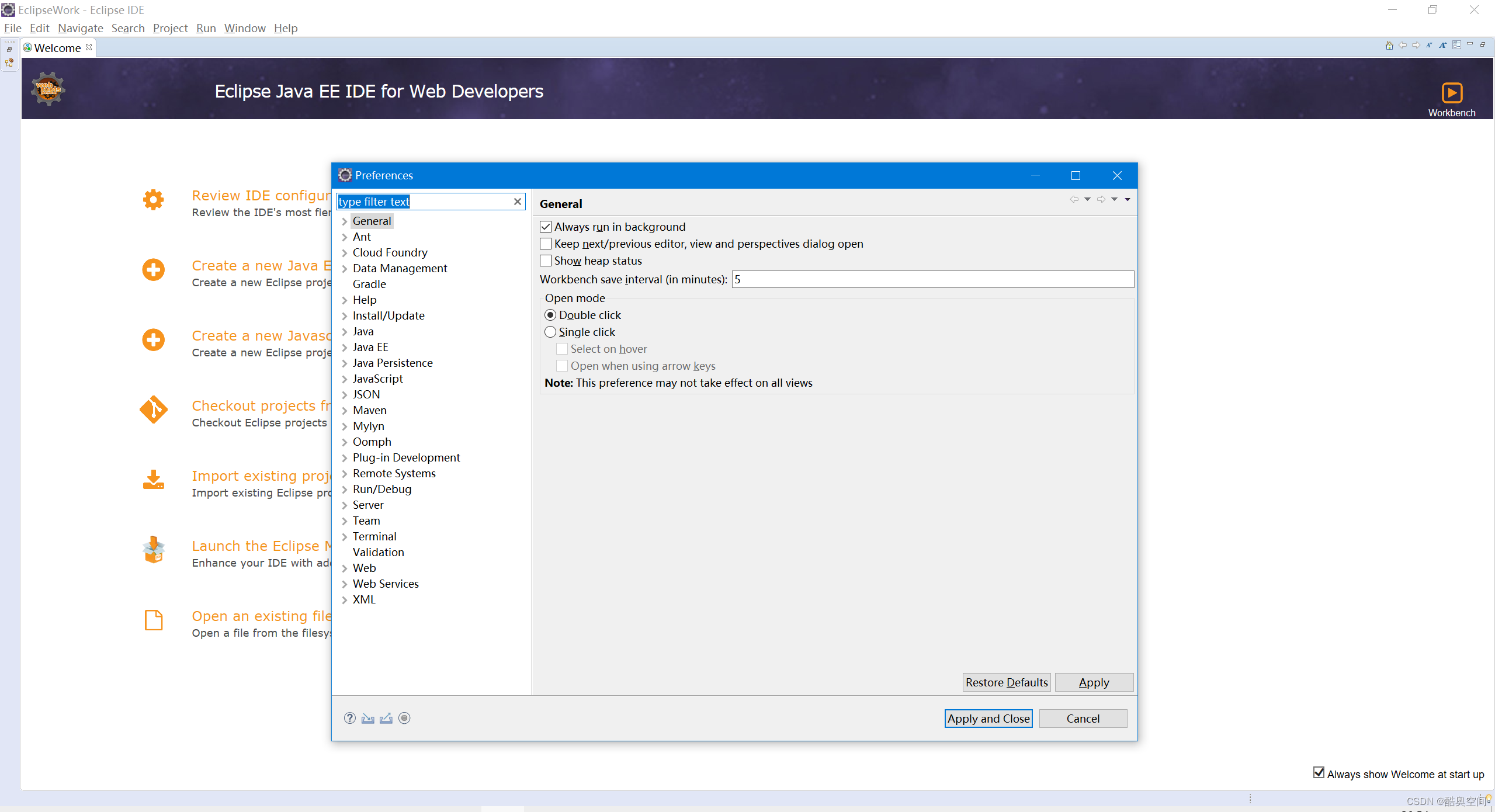The image size is (1495, 812).
Task: Click the Marketplace box icon
Action: (154, 550)
